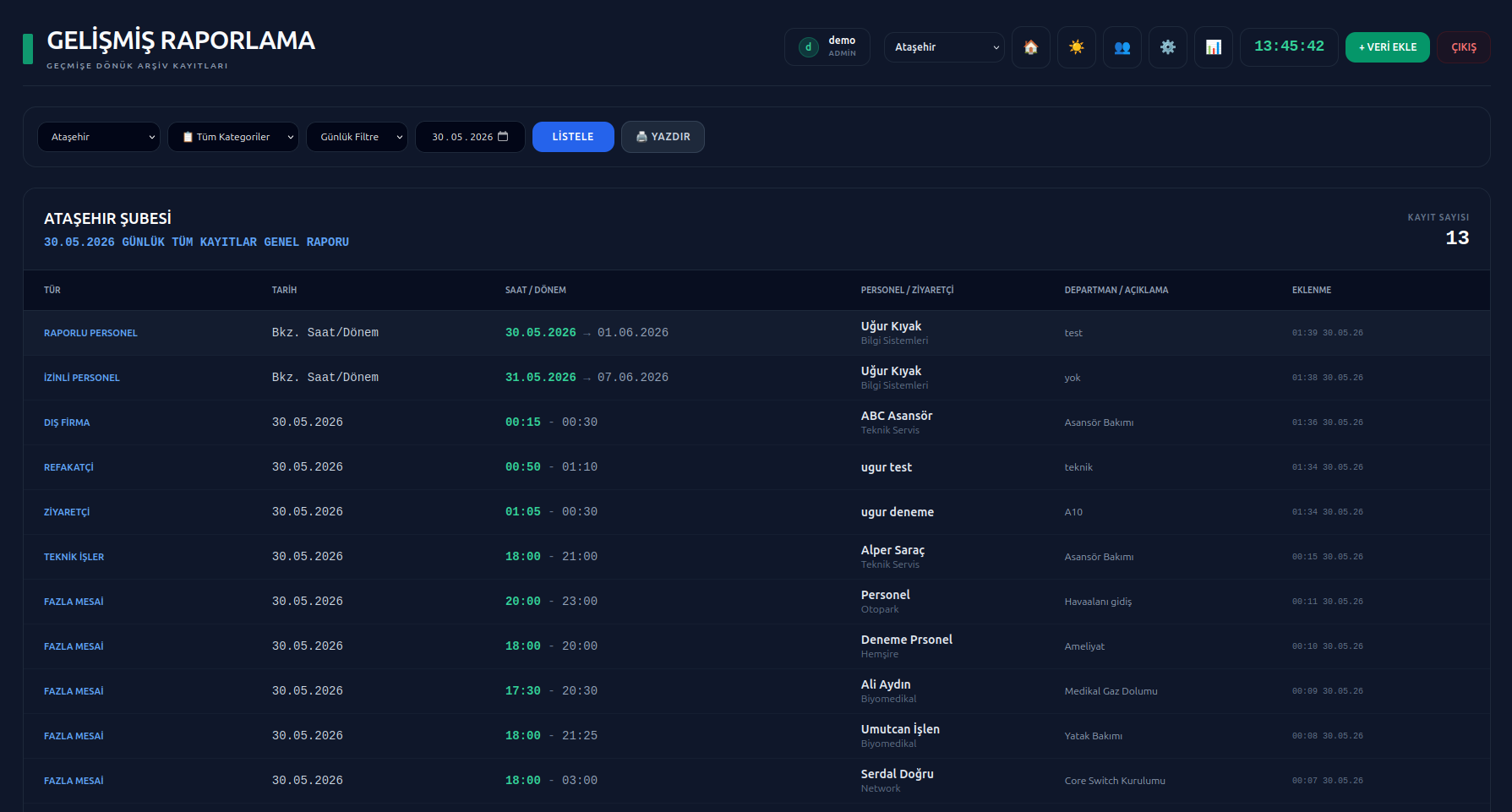This screenshot has height=812, width=1512.
Task: Click the 30.05.2026 date input field
Action: pyautogui.click(x=470, y=137)
